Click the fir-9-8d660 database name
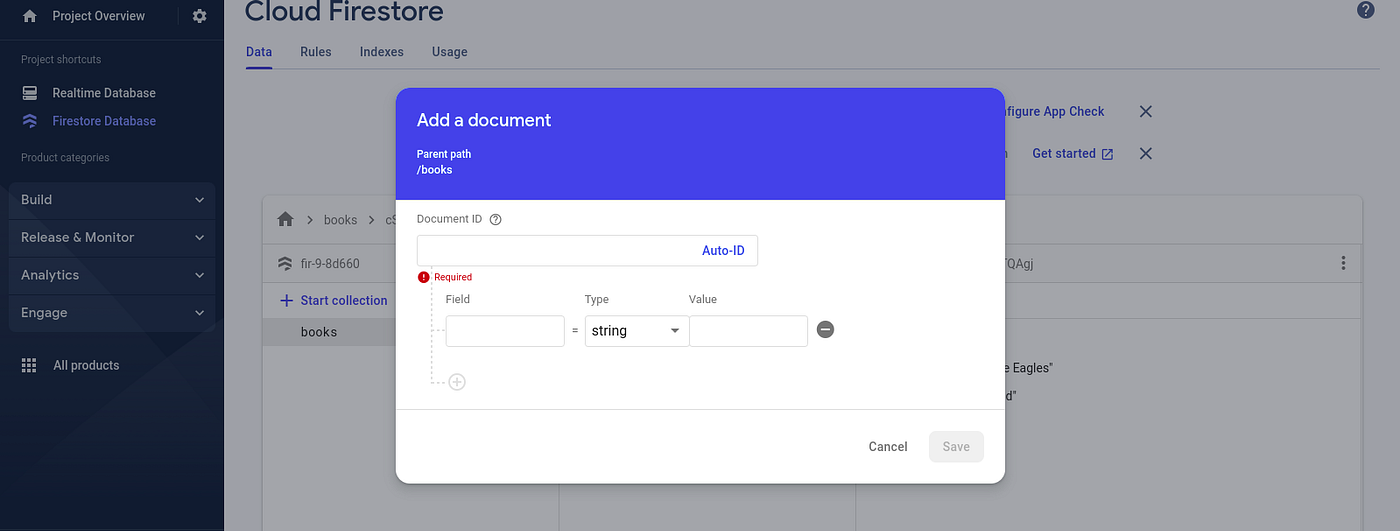The height and width of the screenshot is (531, 1400). (x=330, y=264)
